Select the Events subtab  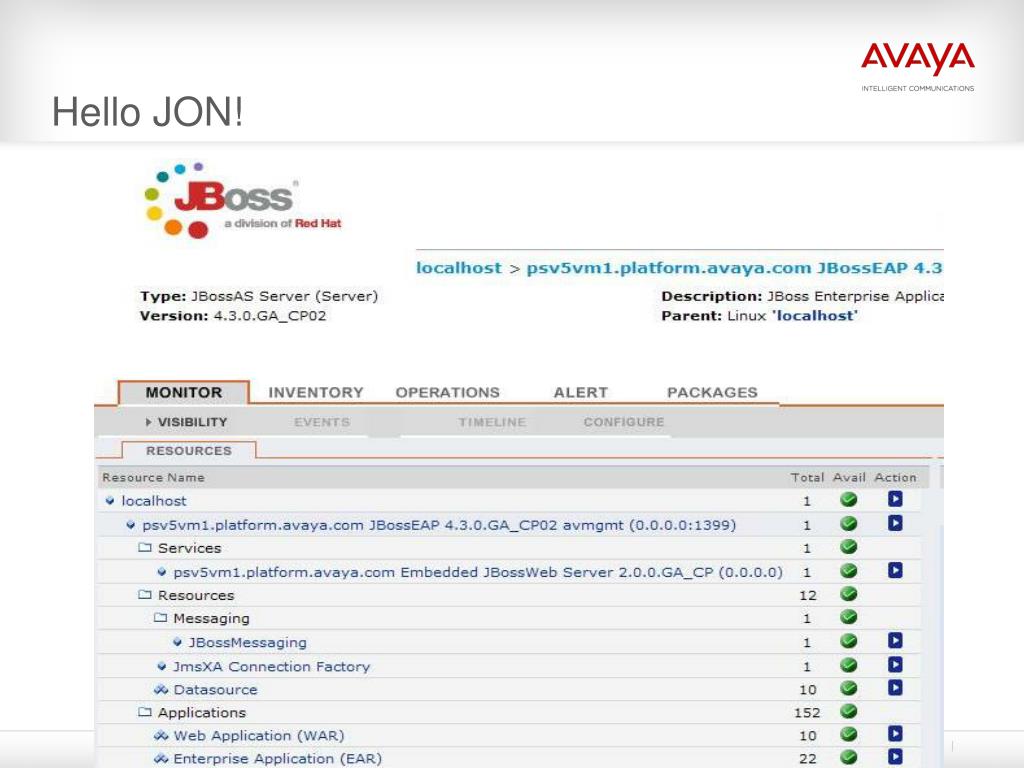pos(322,422)
